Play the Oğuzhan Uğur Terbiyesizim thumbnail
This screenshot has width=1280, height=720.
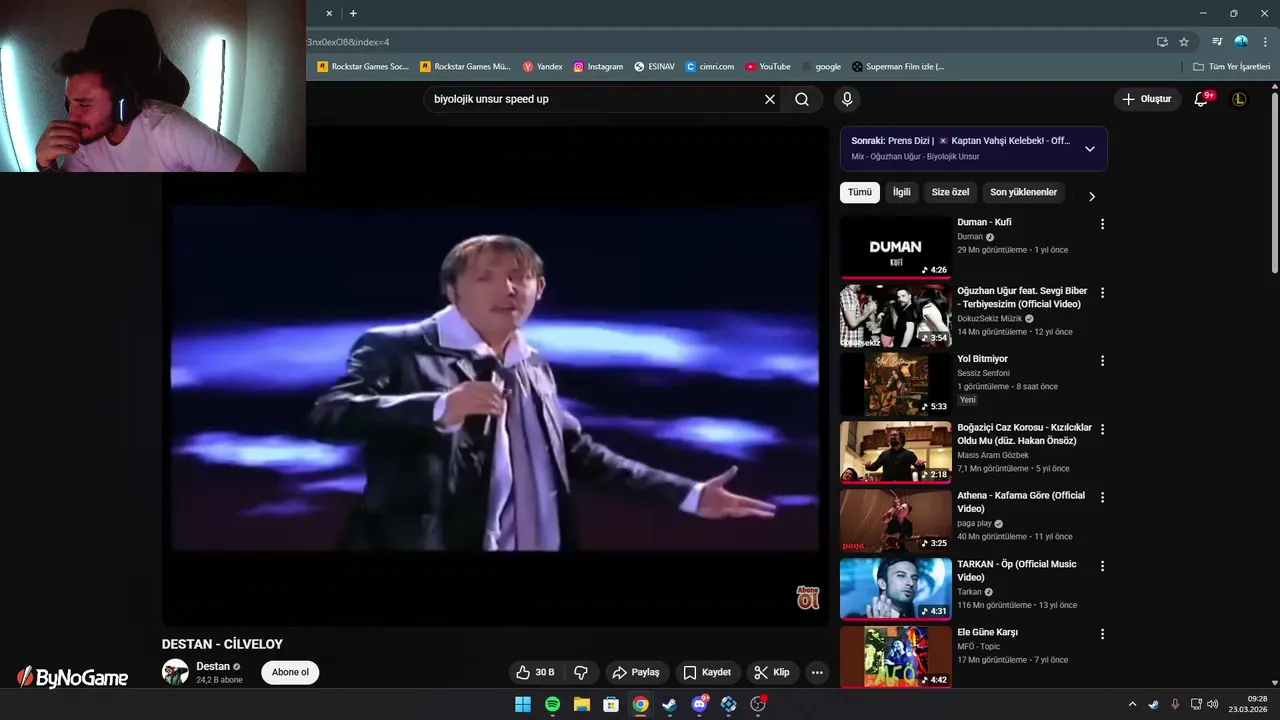click(x=895, y=315)
